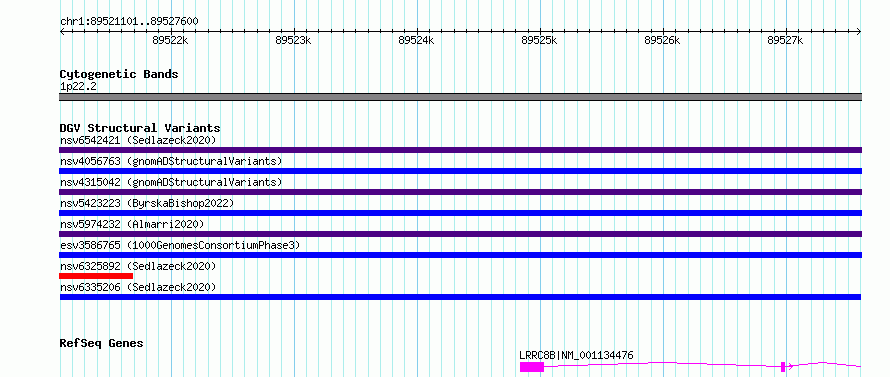Screen dimensions: 890x377
Task: Click the purple bar under nsv4315042
Action: point(460,192)
